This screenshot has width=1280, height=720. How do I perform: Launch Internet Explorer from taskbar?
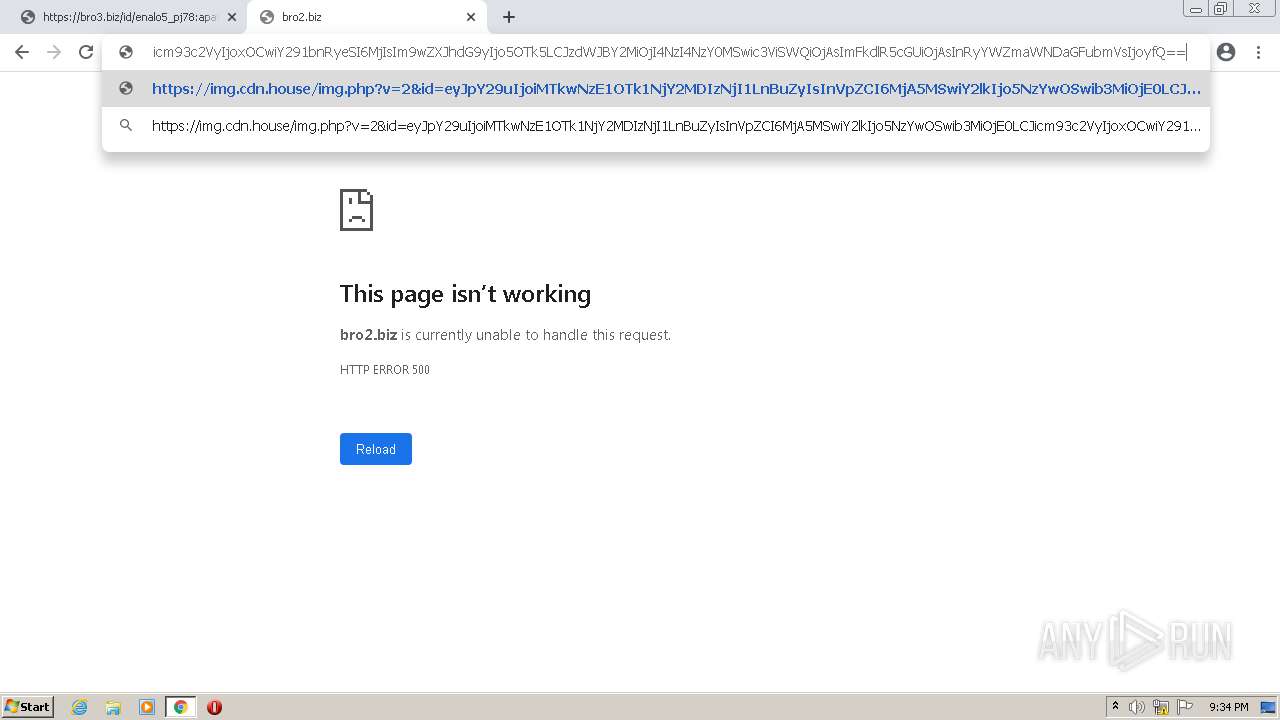(x=80, y=707)
